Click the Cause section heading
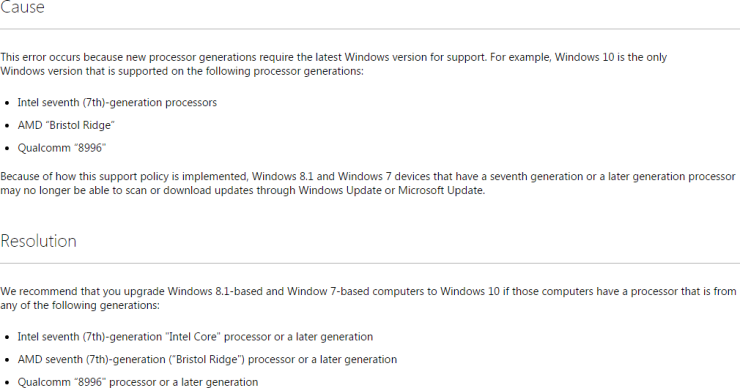 [22, 7]
